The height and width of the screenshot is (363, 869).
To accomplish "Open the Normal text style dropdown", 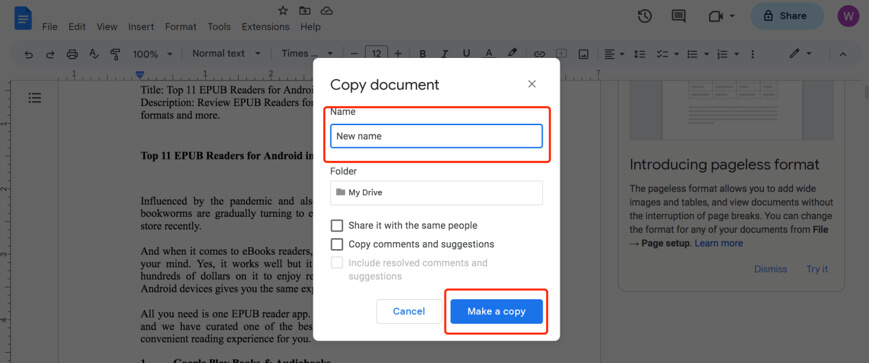I will 226,54.
